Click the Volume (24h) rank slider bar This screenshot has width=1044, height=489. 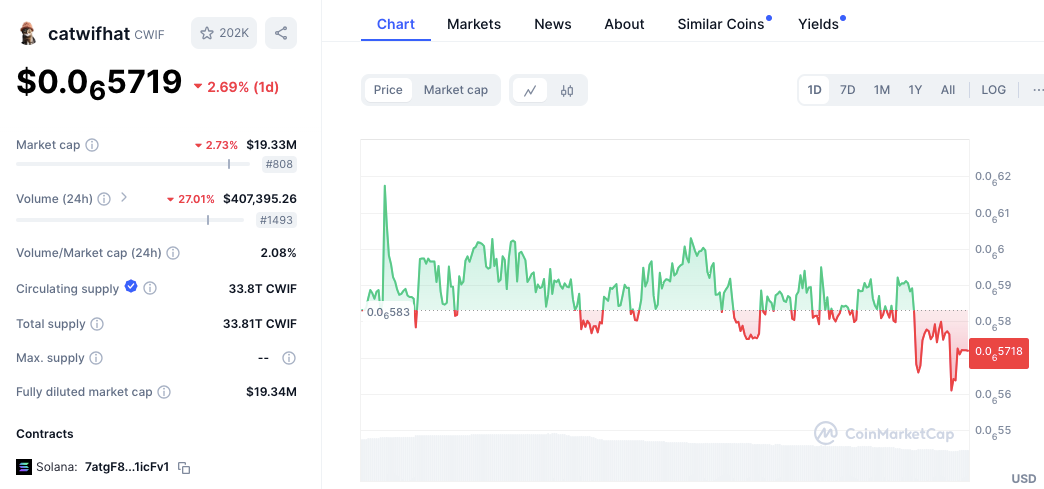pos(129,220)
